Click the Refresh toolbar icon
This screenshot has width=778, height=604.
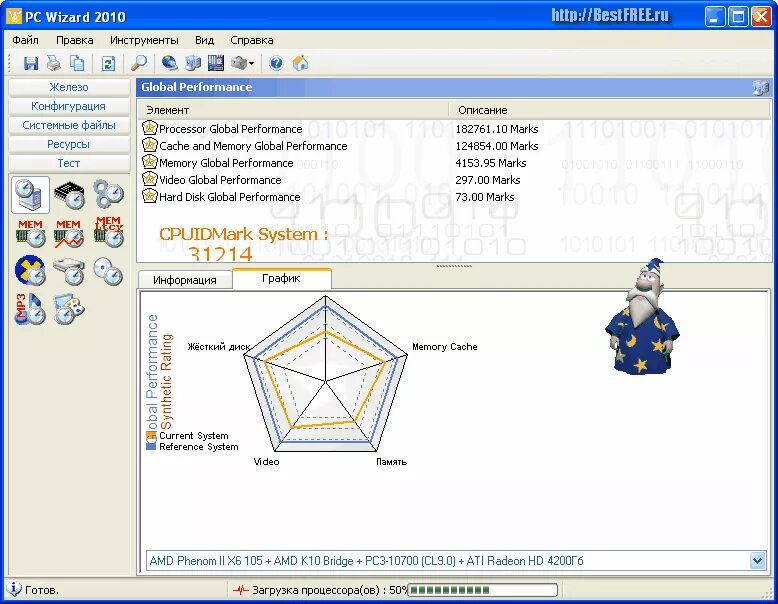point(108,63)
